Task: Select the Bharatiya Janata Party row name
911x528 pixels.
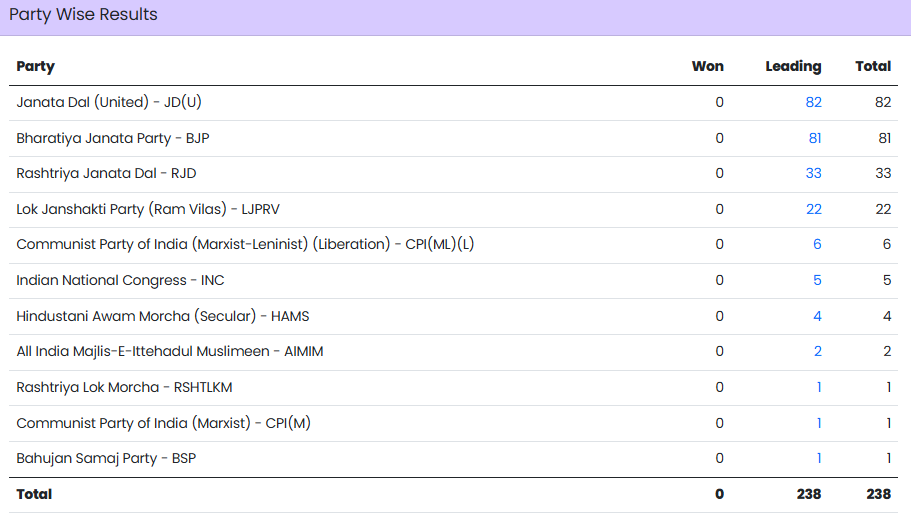Action: click(x=113, y=138)
